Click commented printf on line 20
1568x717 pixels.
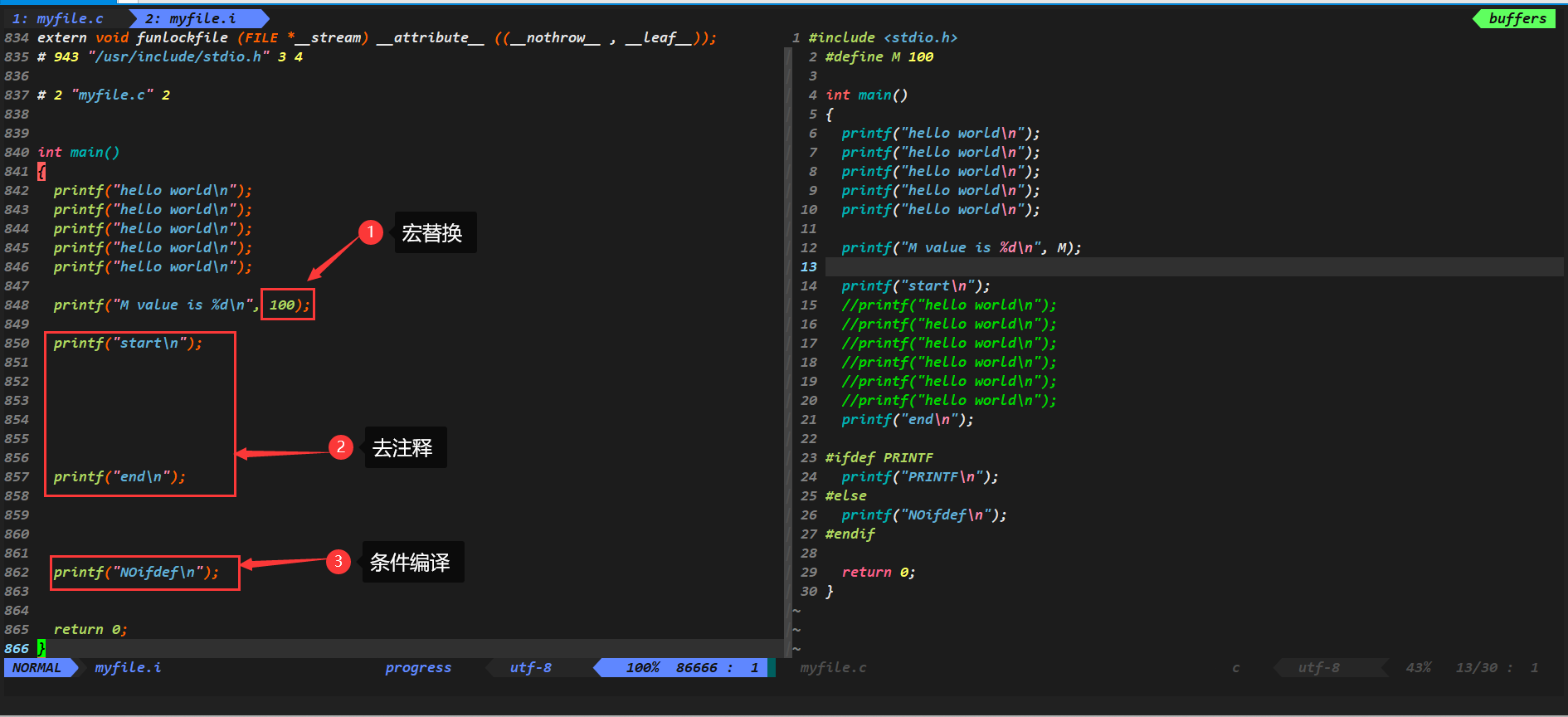[949, 401]
